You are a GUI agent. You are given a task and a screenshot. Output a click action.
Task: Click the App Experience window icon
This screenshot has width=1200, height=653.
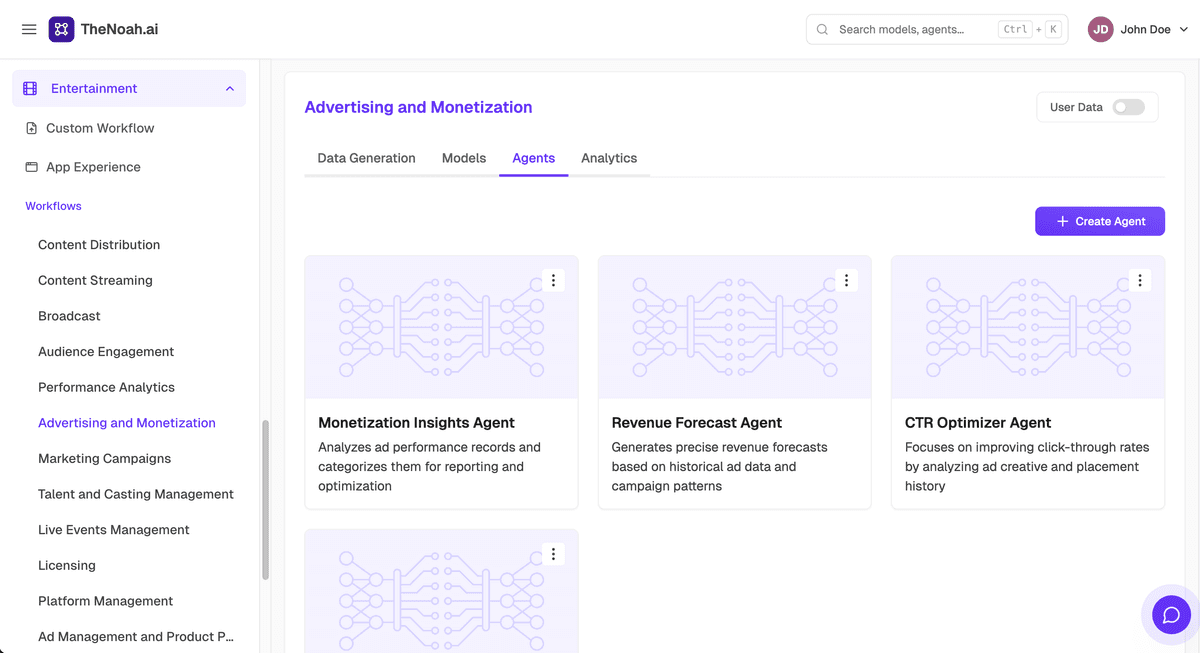tap(32, 167)
